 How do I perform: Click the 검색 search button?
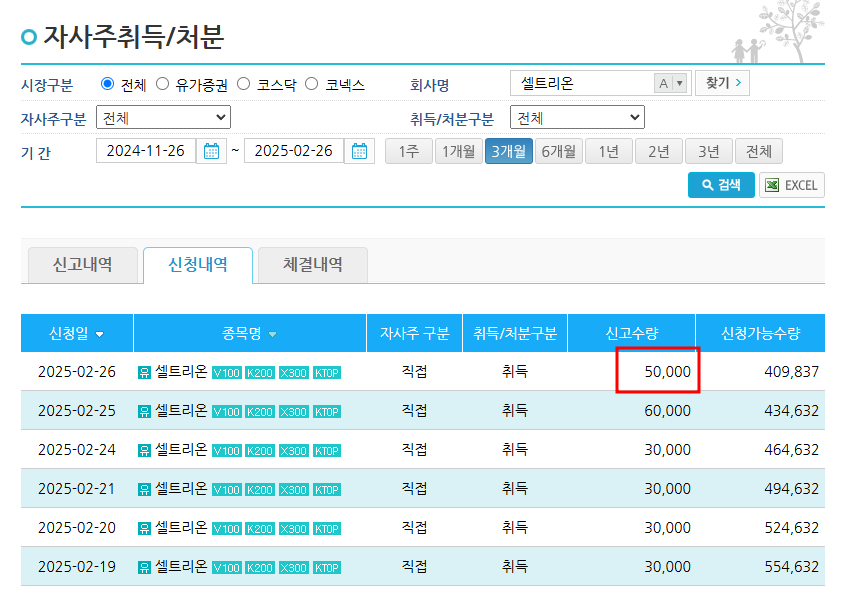tap(721, 185)
